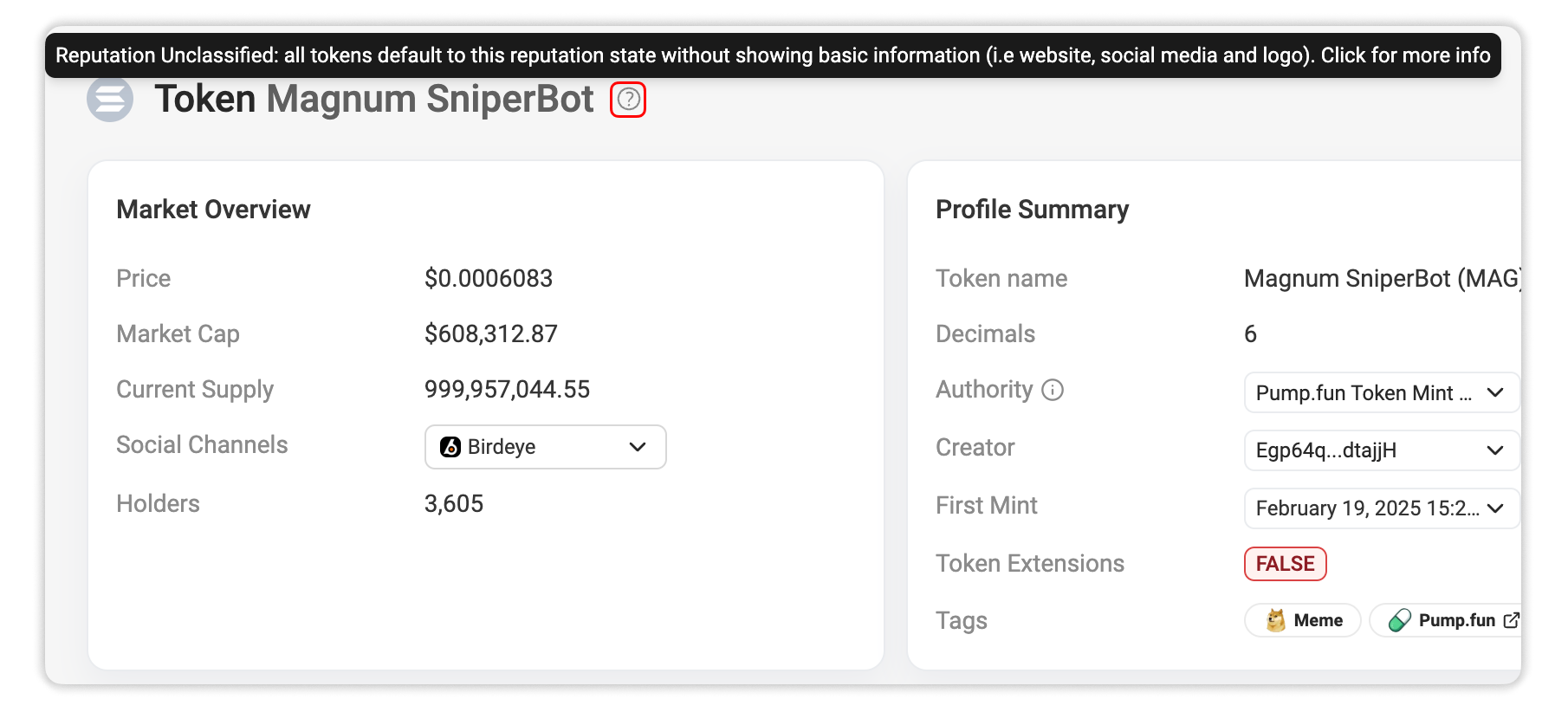Click the reputation question mark icon
The image size is (1568, 712).
[x=628, y=100]
